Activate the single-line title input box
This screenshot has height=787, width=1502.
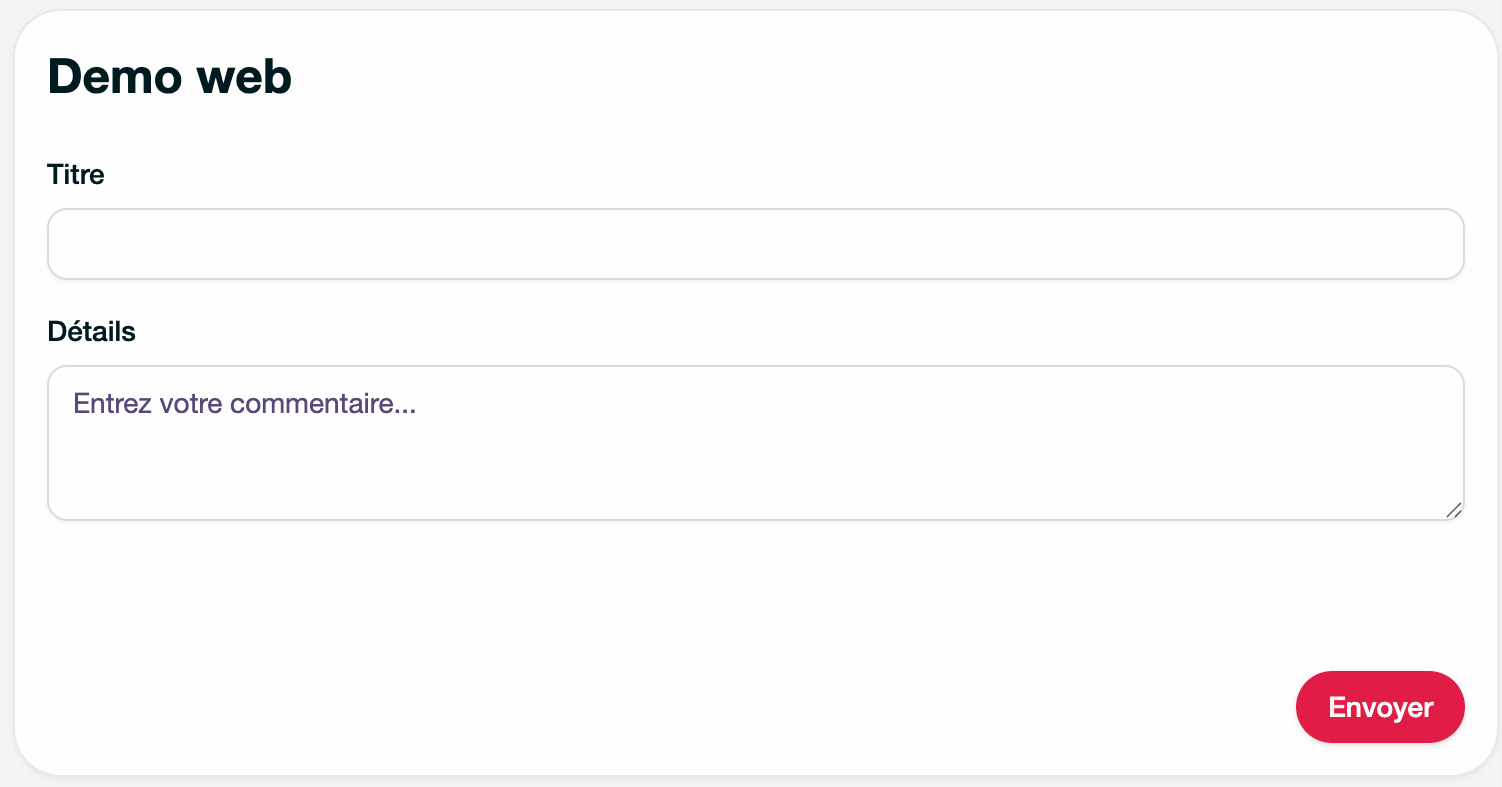756,244
